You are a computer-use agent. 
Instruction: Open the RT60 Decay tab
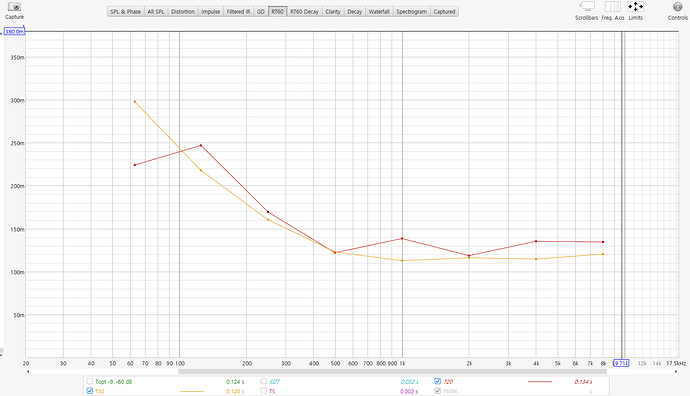(x=304, y=11)
